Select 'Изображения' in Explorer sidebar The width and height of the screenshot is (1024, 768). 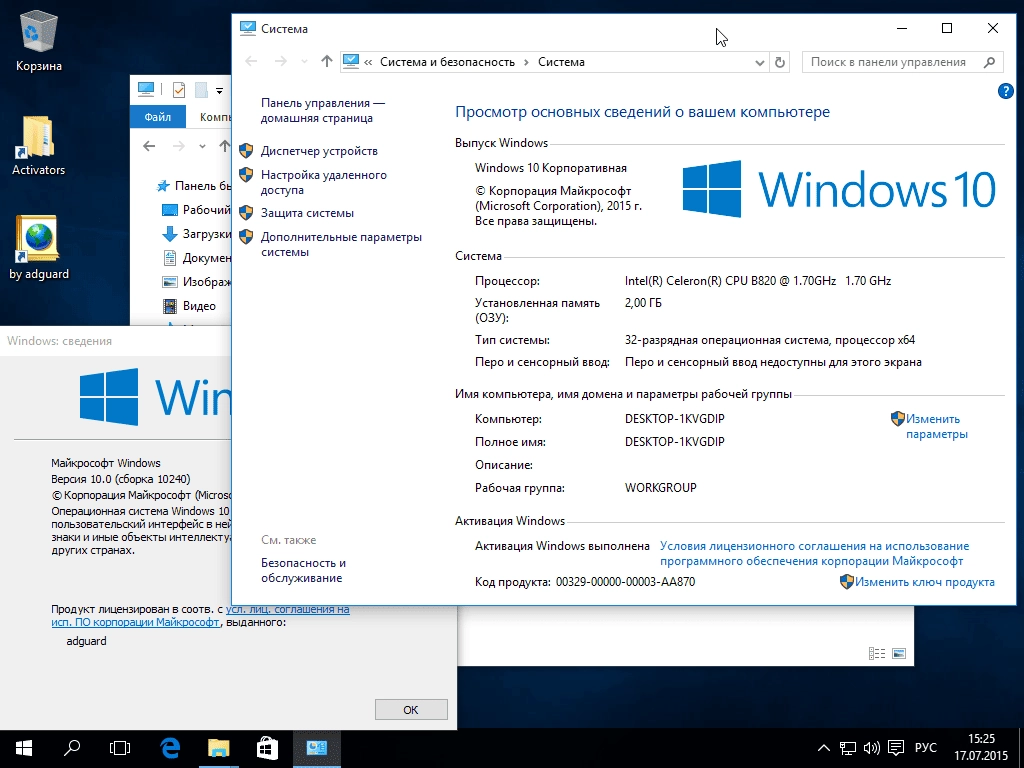coord(196,282)
